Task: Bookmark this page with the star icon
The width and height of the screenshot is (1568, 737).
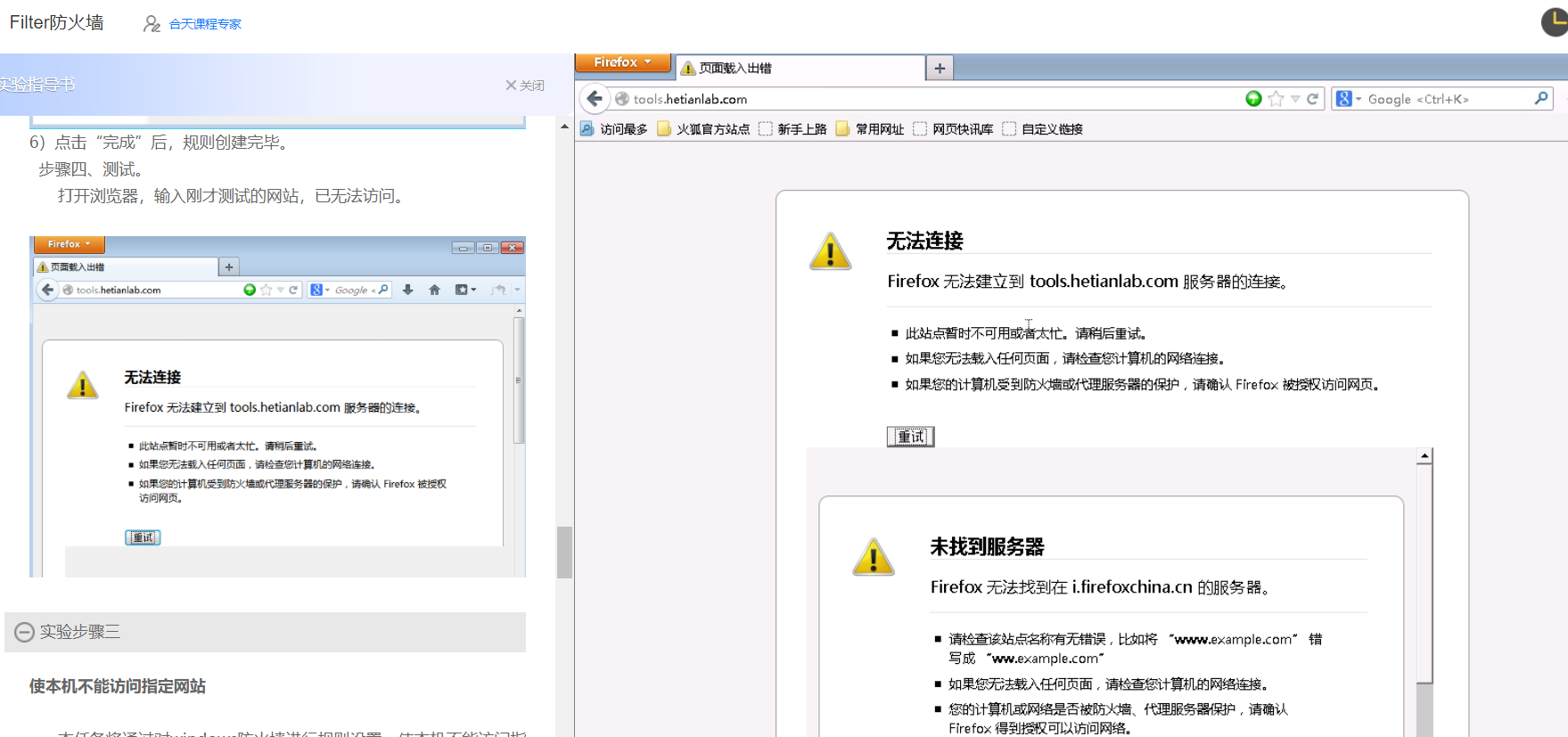Action: 1276,99
